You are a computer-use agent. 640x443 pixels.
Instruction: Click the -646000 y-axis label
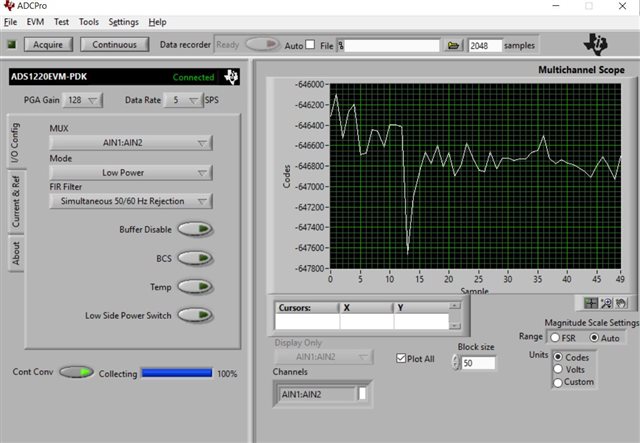tap(309, 84)
